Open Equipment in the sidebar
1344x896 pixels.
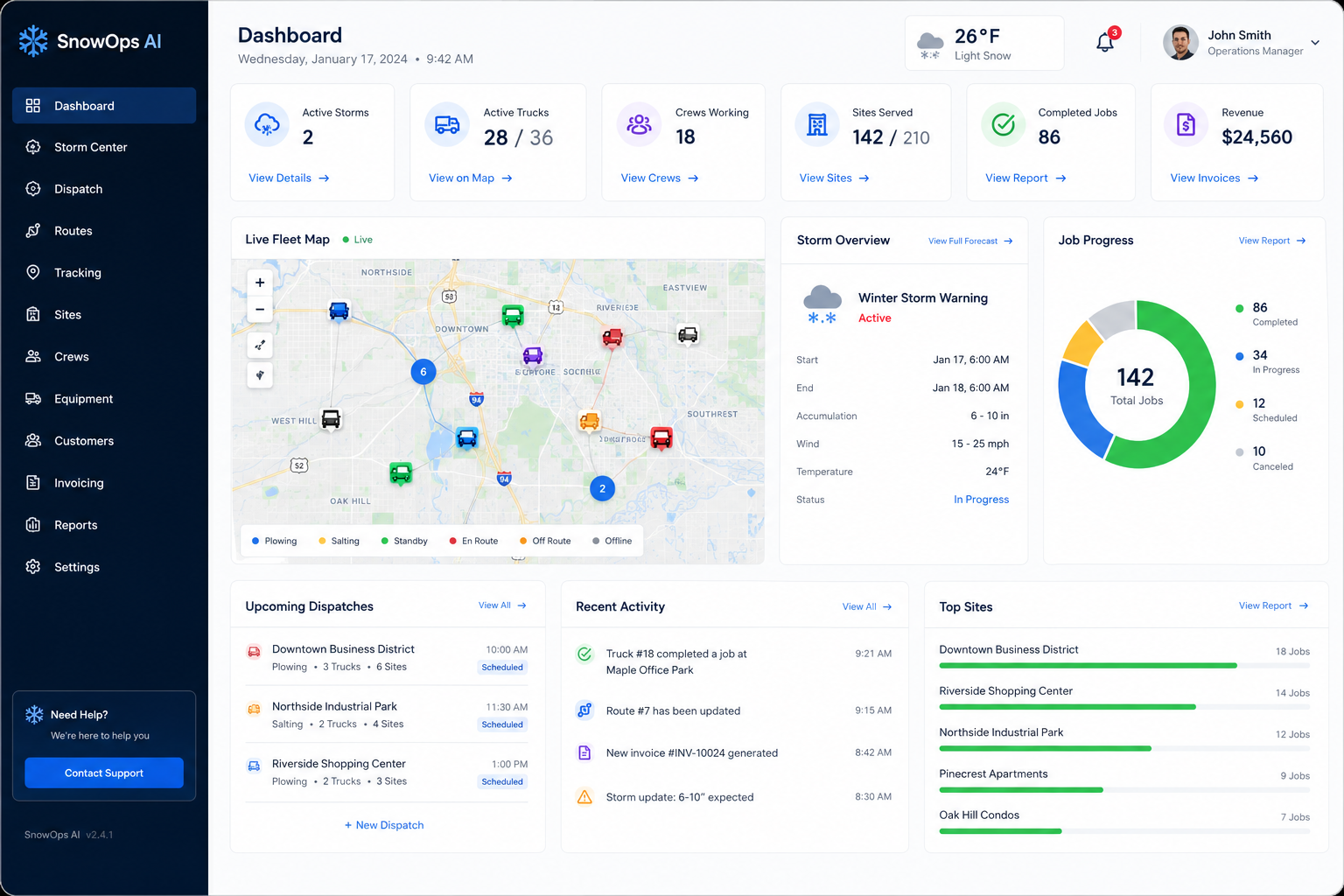[104, 399]
